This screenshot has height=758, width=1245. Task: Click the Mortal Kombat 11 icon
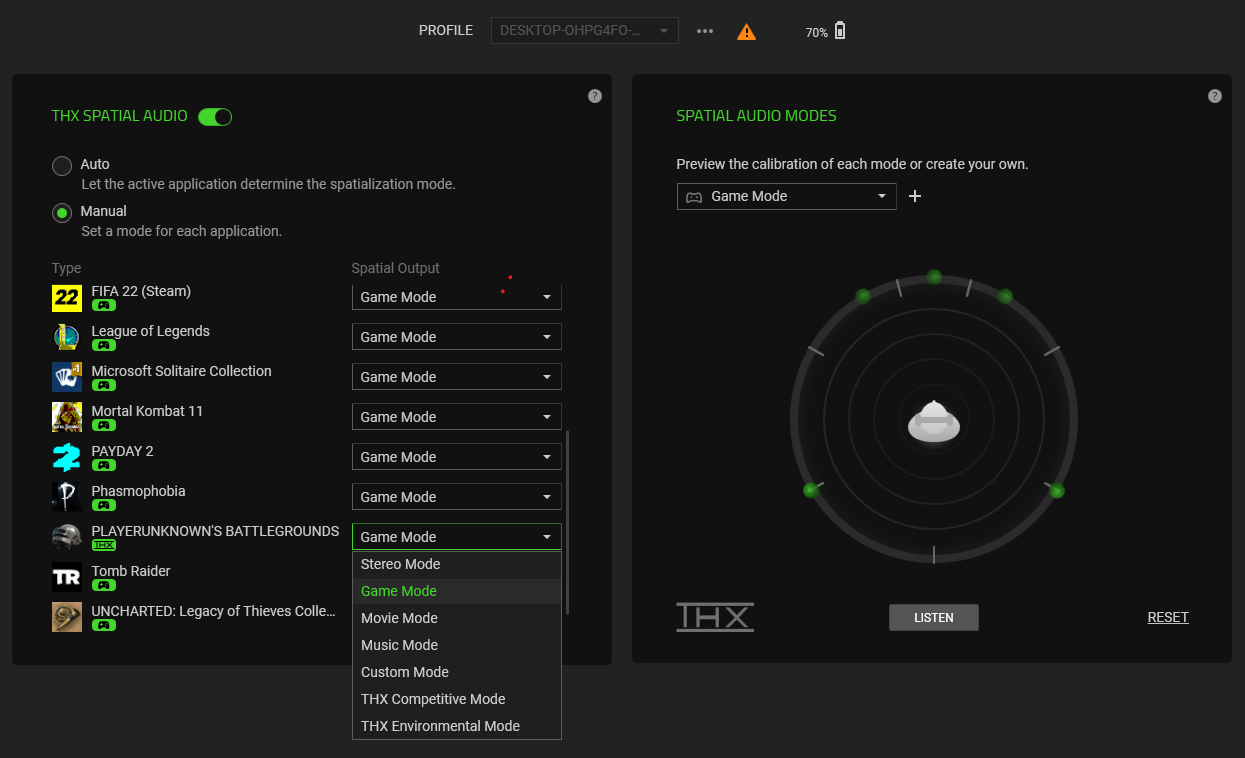click(67, 417)
